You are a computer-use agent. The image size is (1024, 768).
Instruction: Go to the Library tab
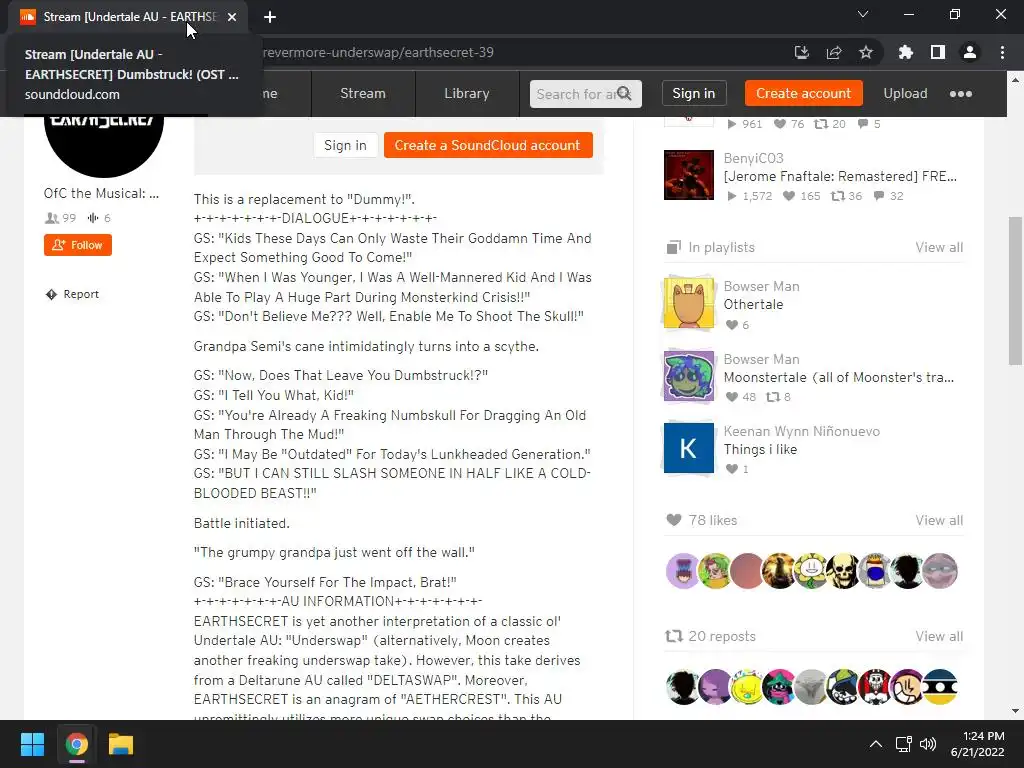pyautogui.click(x=466, y=93)
